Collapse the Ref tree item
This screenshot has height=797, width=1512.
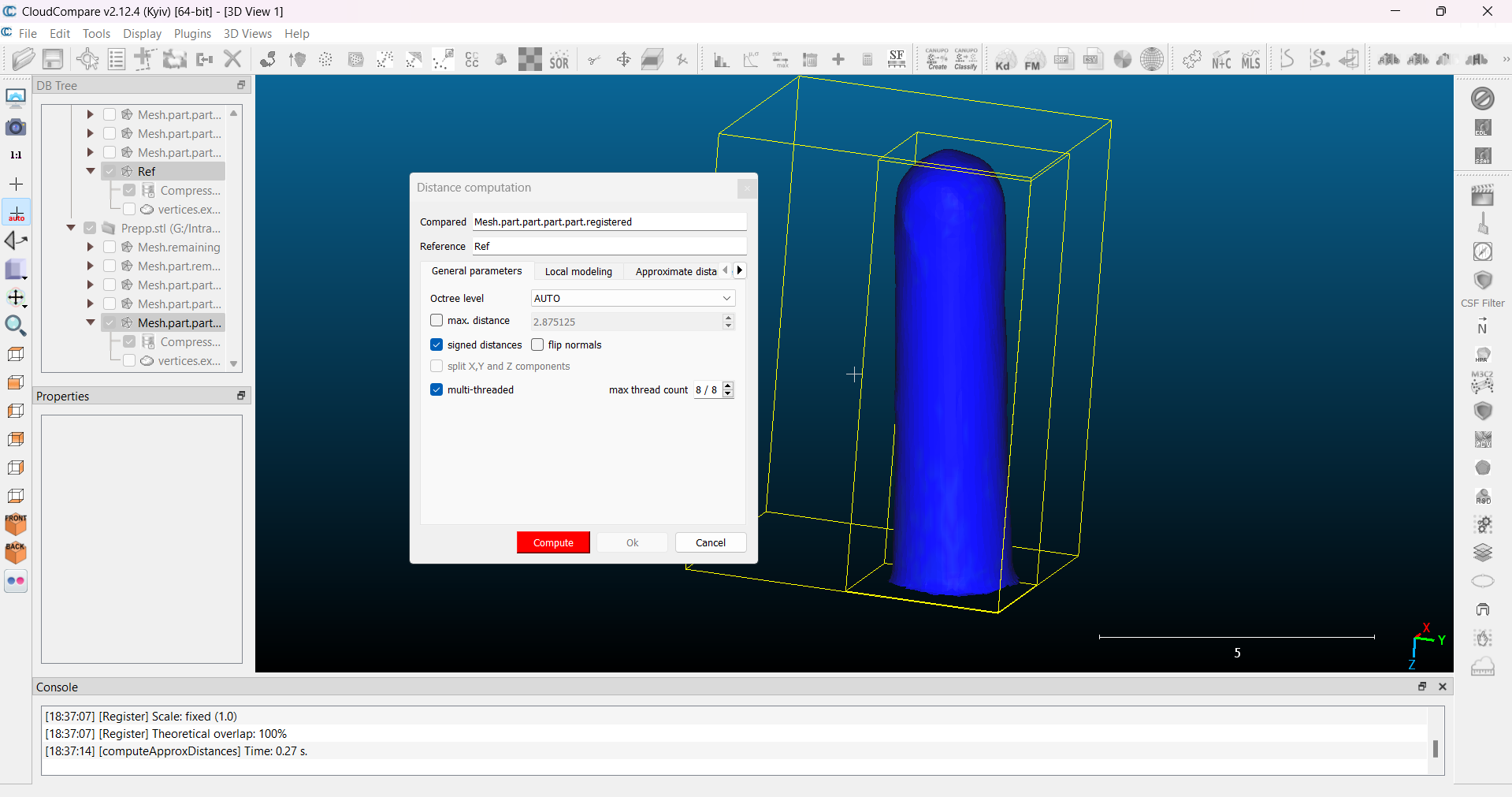point(91,171)
